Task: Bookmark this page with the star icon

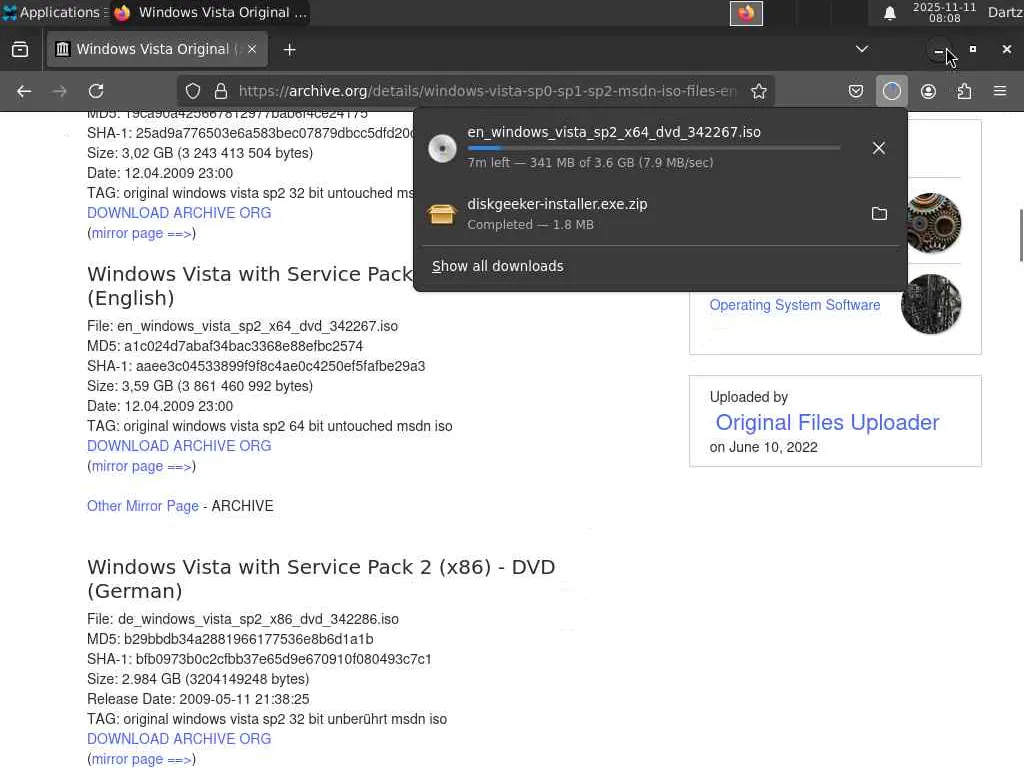Action: click(759, 91)
